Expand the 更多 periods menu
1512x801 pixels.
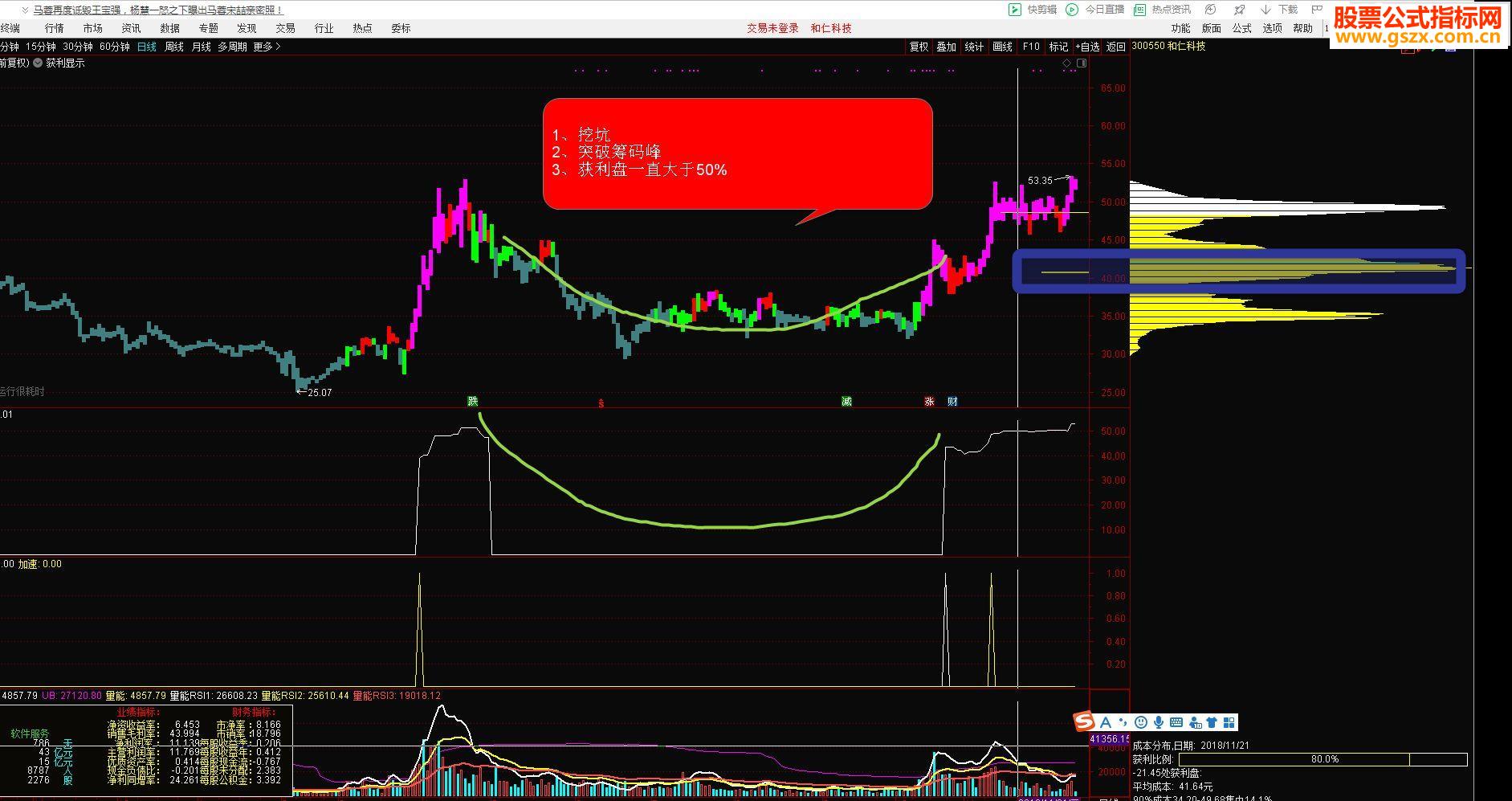267,47
